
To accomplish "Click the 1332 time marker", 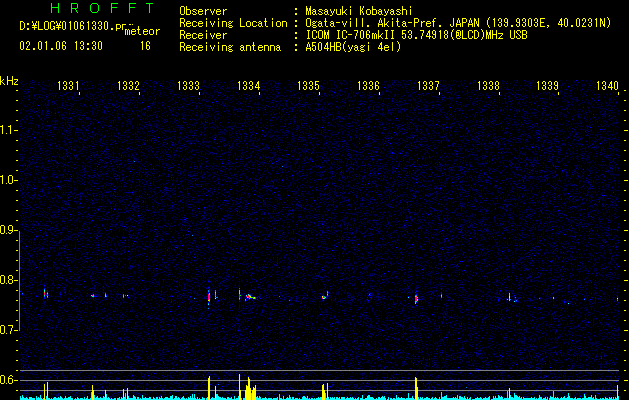I will pos(128,85).
